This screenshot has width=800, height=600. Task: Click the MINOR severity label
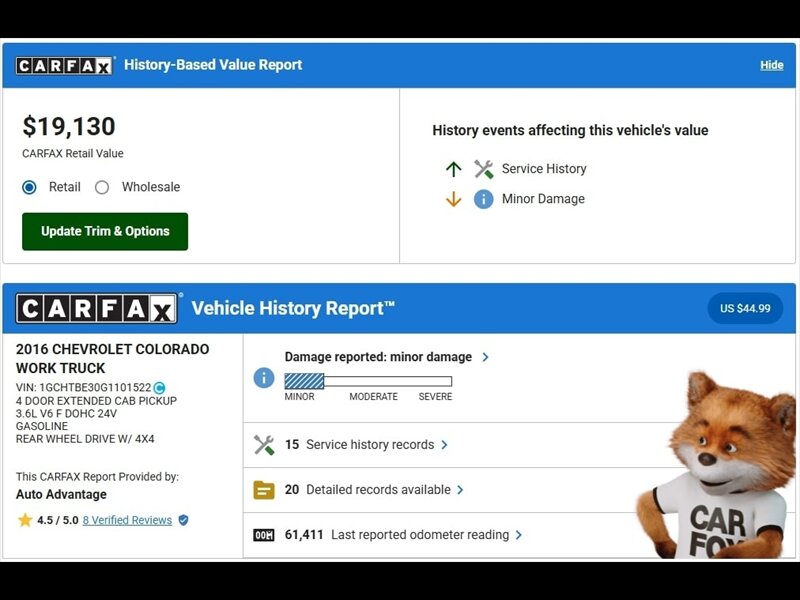tap(299, 396)
